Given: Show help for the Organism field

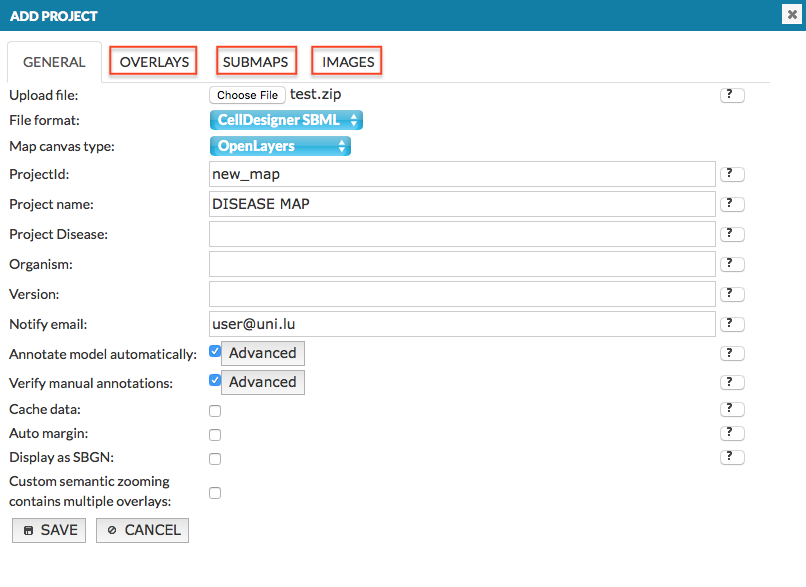Looking at the screenshot, I should pyautogui.click(x=732, y=264).
